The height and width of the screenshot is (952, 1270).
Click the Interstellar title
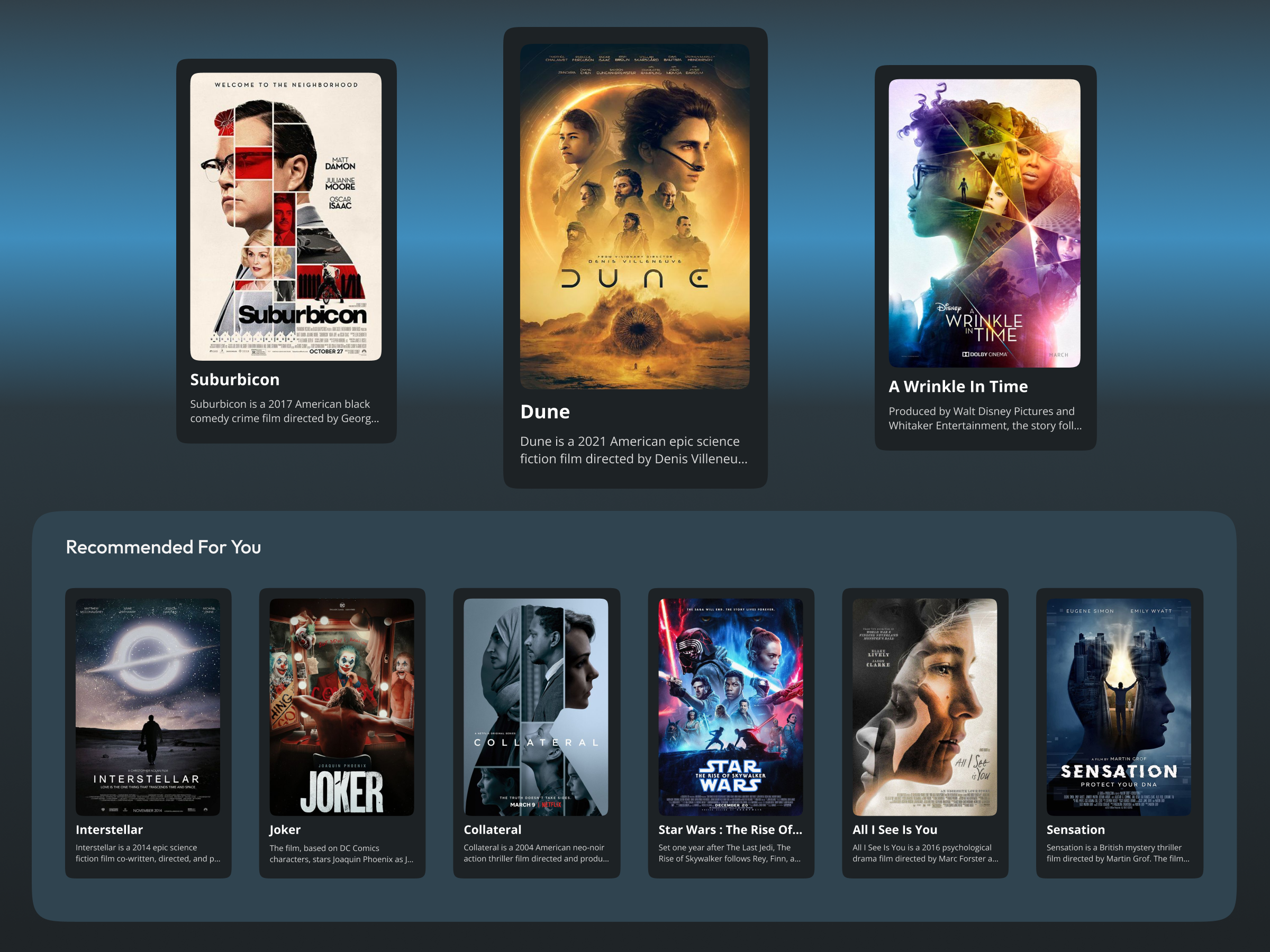(x=109, y=829)
